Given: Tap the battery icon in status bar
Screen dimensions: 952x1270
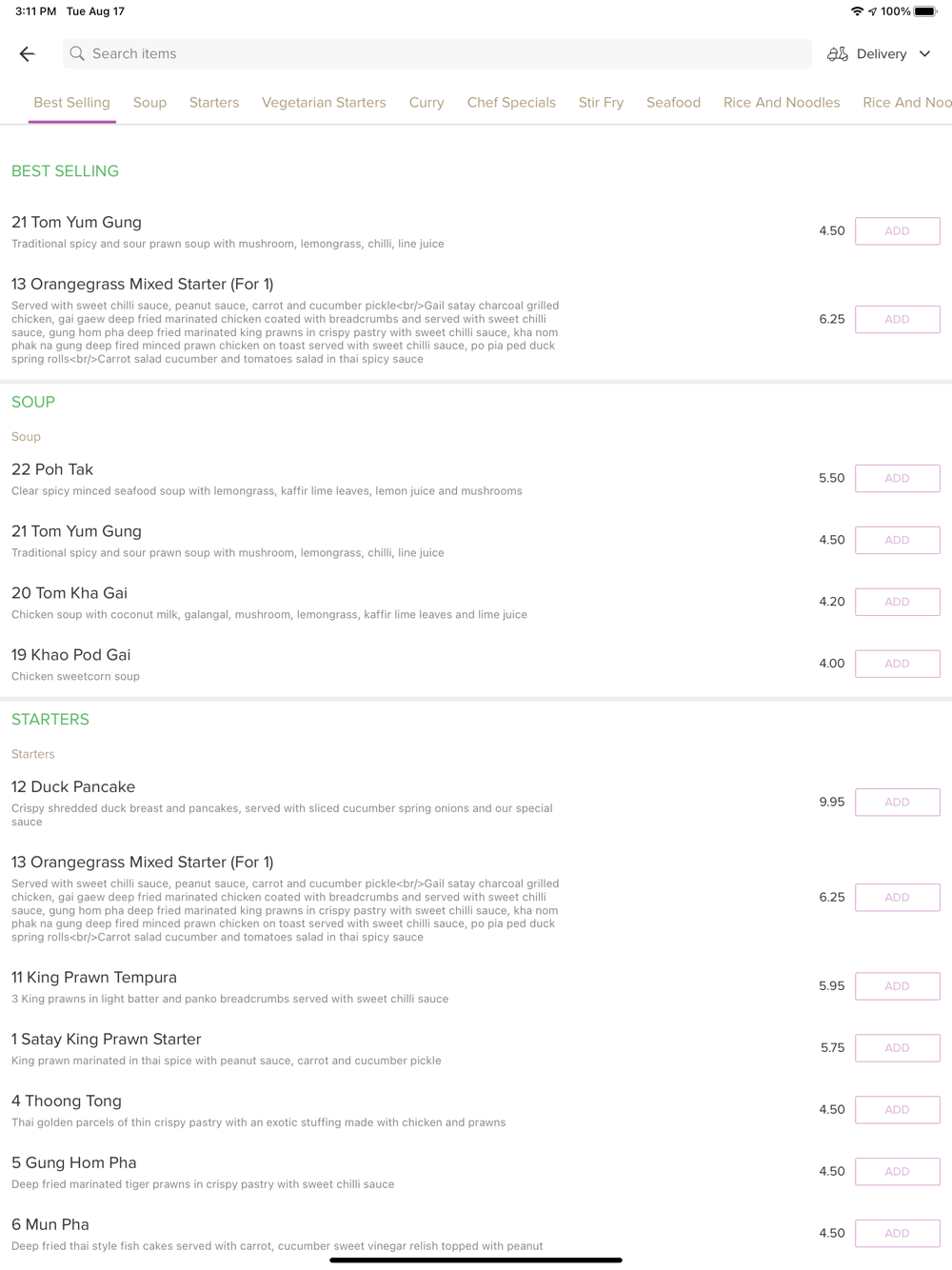Looking at the screenshot, I should [925, 11].
